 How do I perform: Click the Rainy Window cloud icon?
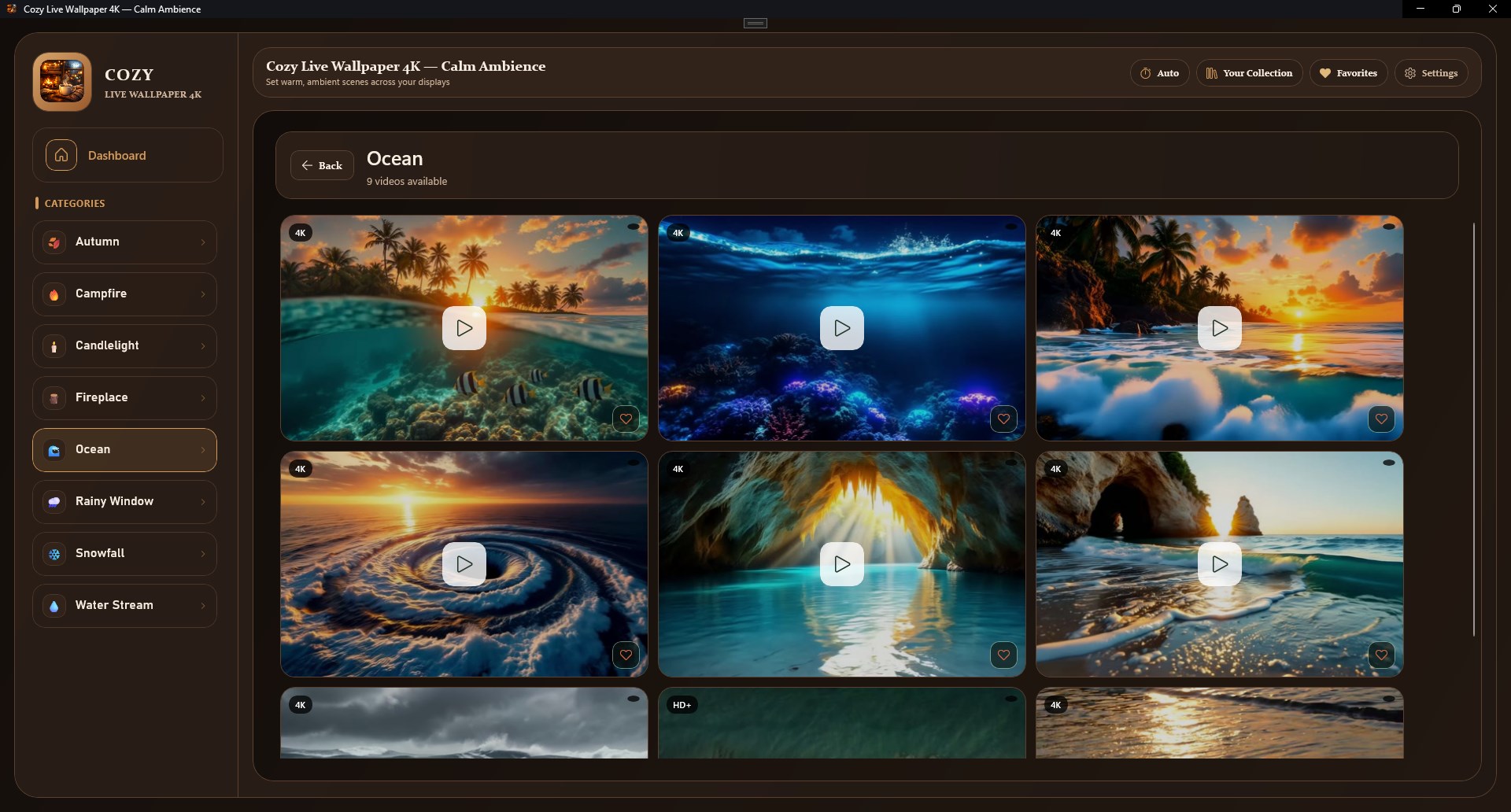point(54,502)
